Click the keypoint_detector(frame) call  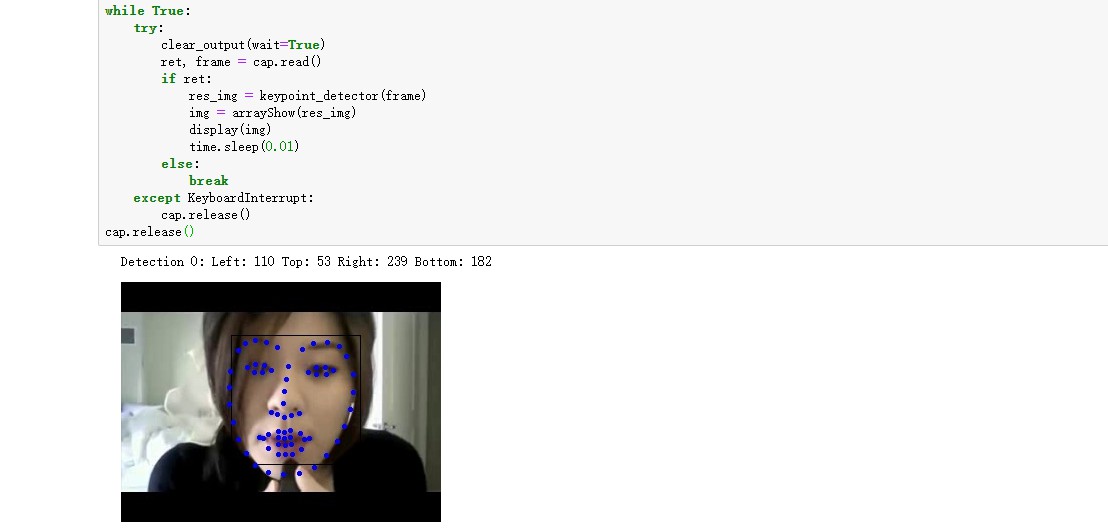click(343, 95)
